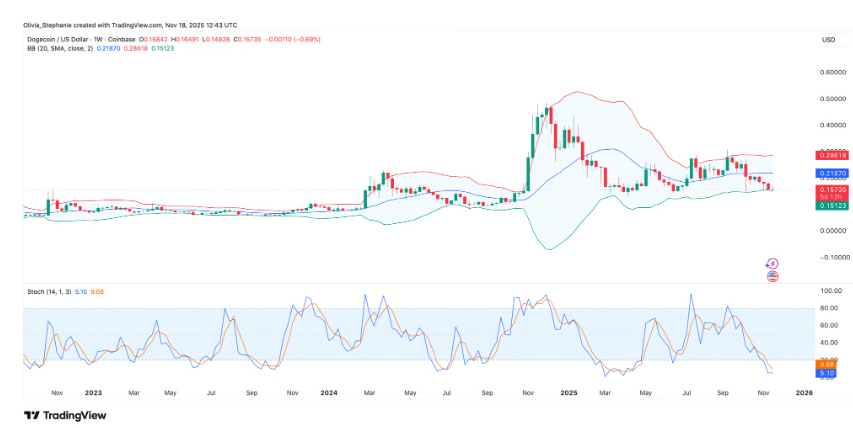This screenshot has width=853, height=428.
Task: Click the US flag event icon
Action: [x=771, y=276]
